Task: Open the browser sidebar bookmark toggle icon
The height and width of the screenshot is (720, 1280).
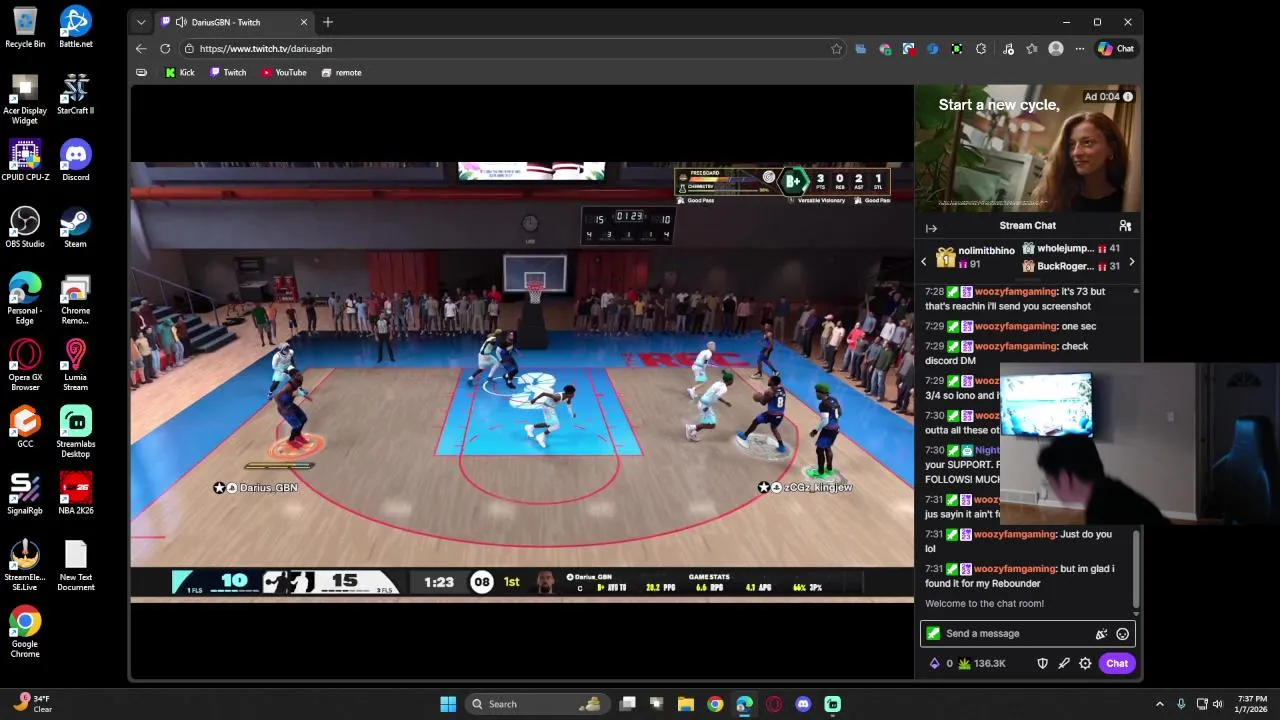Action: [x=141, y=72]
